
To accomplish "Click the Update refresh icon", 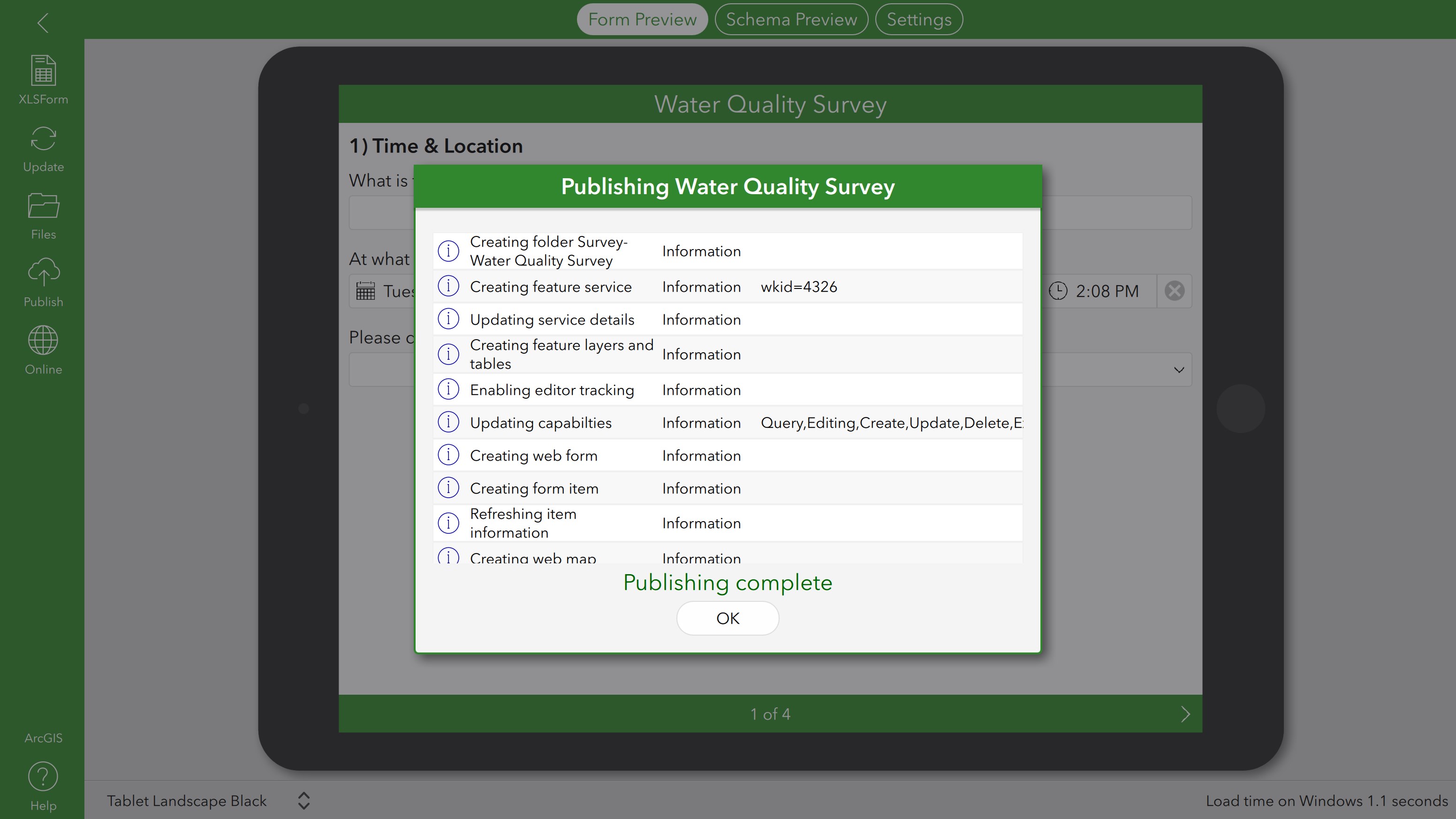I will tap(43, 139).
